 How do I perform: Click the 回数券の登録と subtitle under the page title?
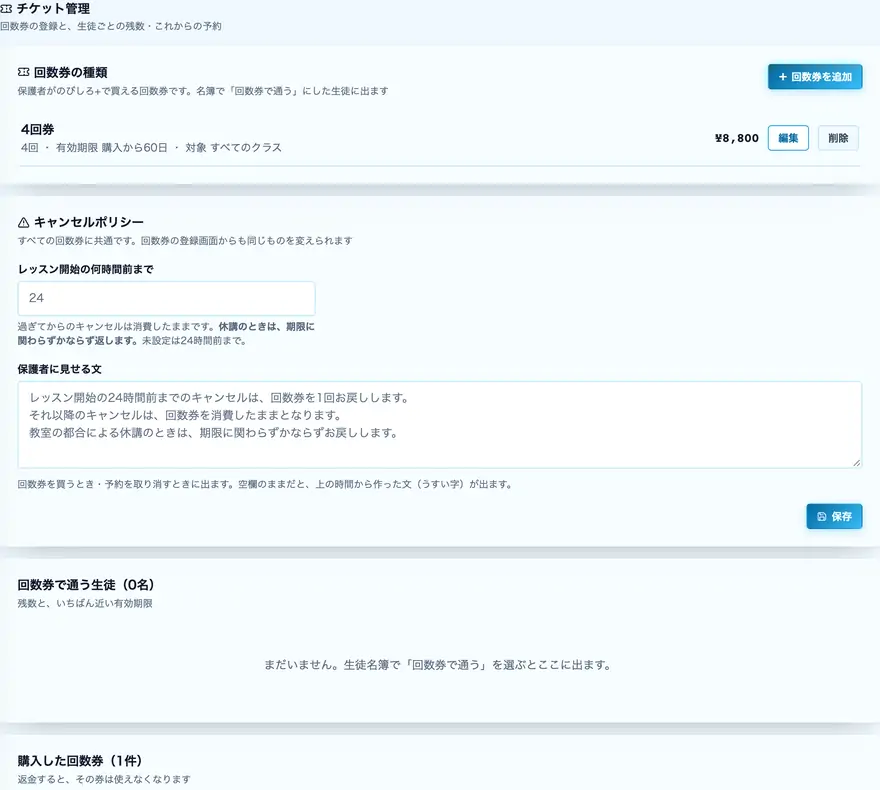pyautogui.click(x=111, y=26)
